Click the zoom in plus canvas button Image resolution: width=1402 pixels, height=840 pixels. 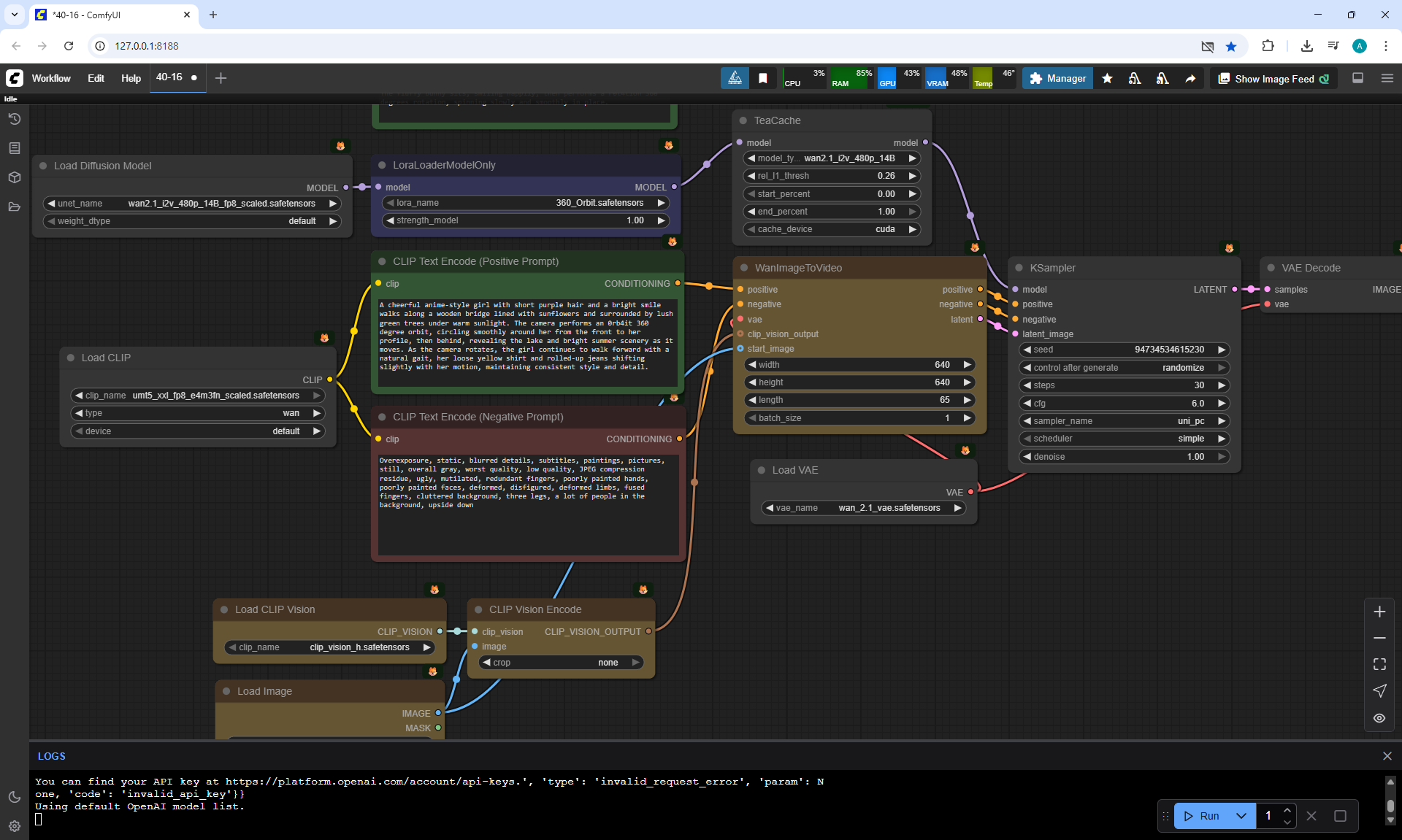pyautogui.click(x=1379, y=612)
